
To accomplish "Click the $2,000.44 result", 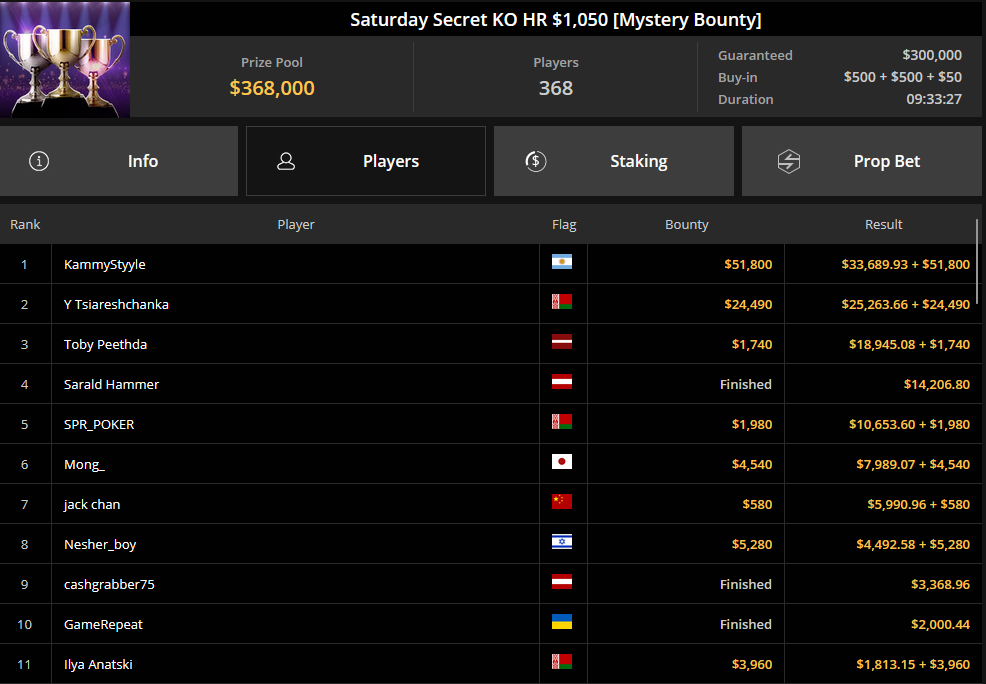I will [940, 624].
